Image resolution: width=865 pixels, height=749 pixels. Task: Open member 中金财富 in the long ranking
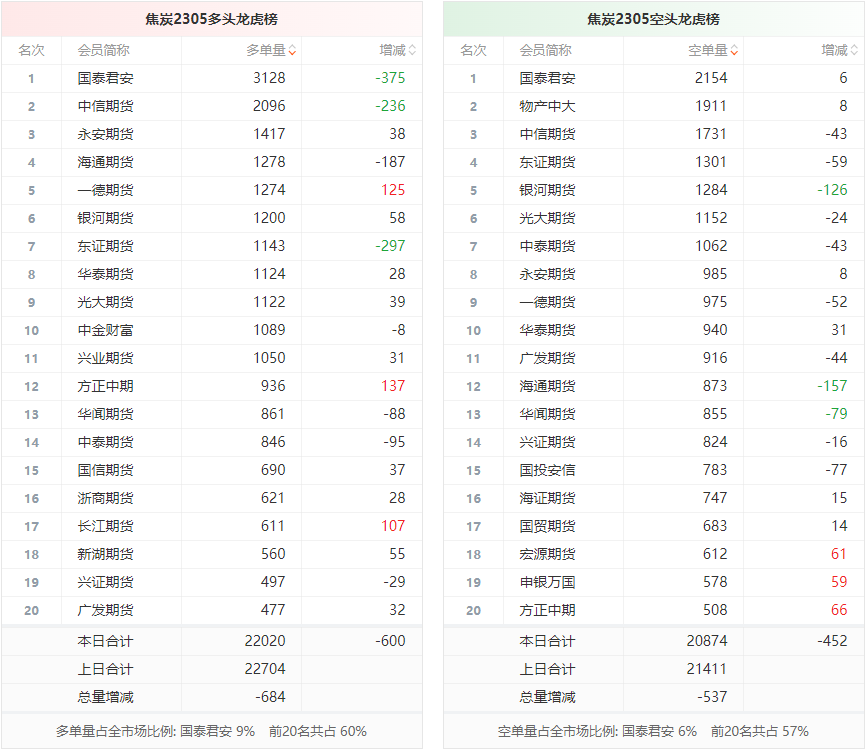(105, 330)
